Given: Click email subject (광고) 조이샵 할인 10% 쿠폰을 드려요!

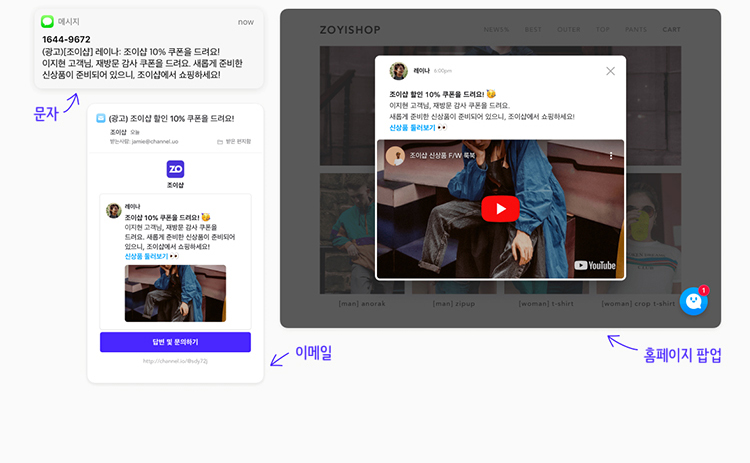Looking at the screenshot, I should pos(171,119).
